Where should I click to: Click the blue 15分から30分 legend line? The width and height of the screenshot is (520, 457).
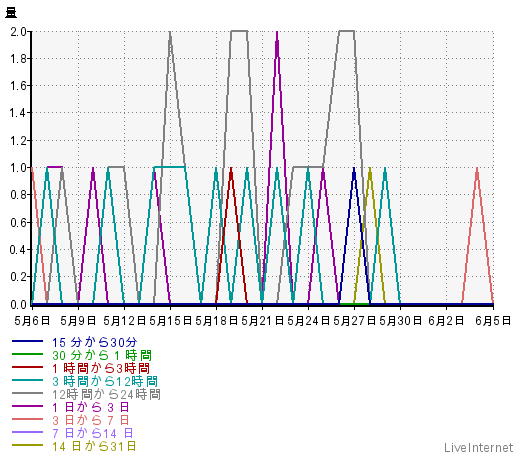[27, 341]
